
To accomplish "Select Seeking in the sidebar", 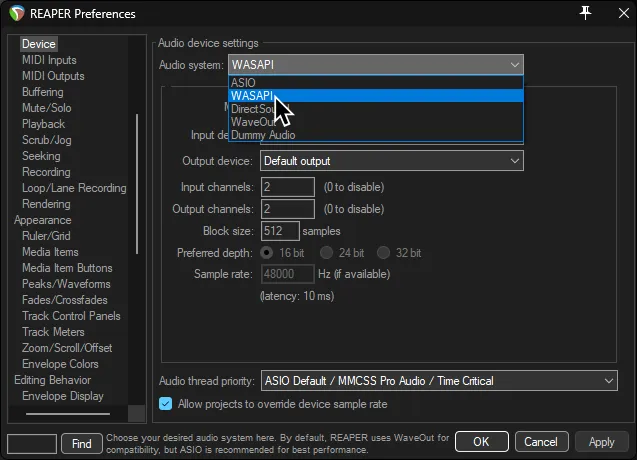I will coord(41,156).
